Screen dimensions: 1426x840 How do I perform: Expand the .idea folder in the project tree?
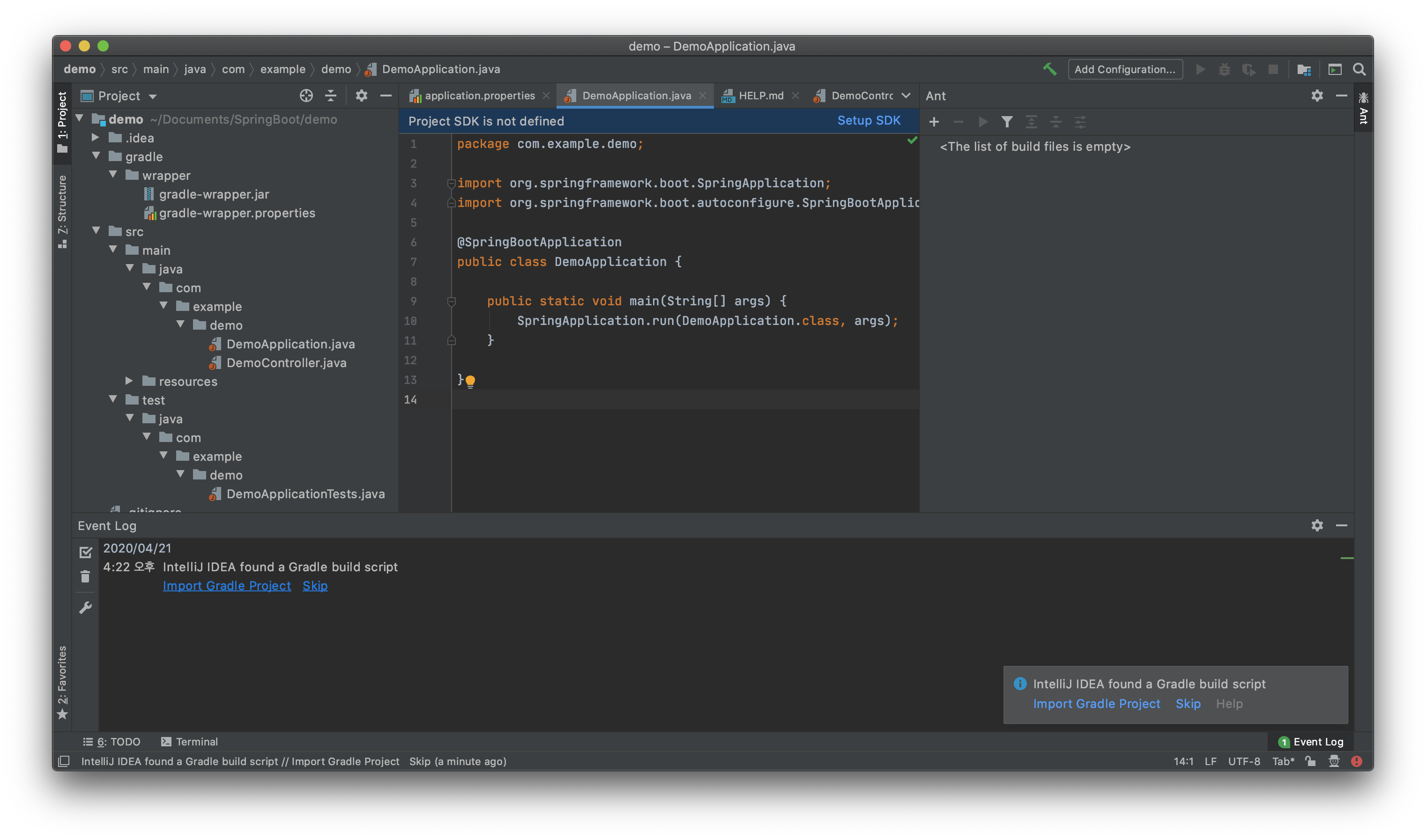[x=96, y=138]
